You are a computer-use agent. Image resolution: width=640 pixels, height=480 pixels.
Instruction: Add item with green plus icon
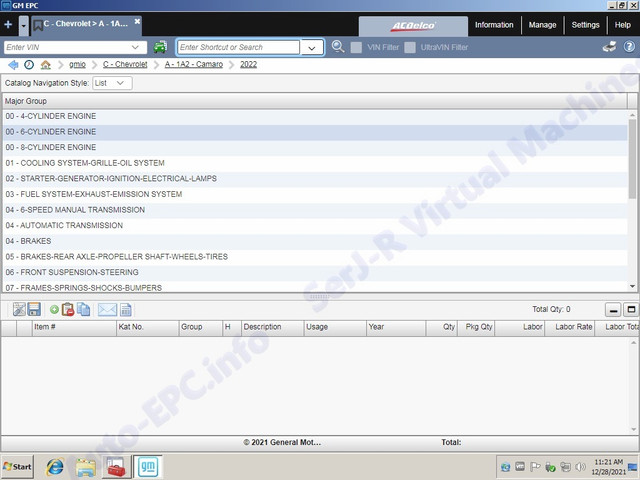coord(54,310)
